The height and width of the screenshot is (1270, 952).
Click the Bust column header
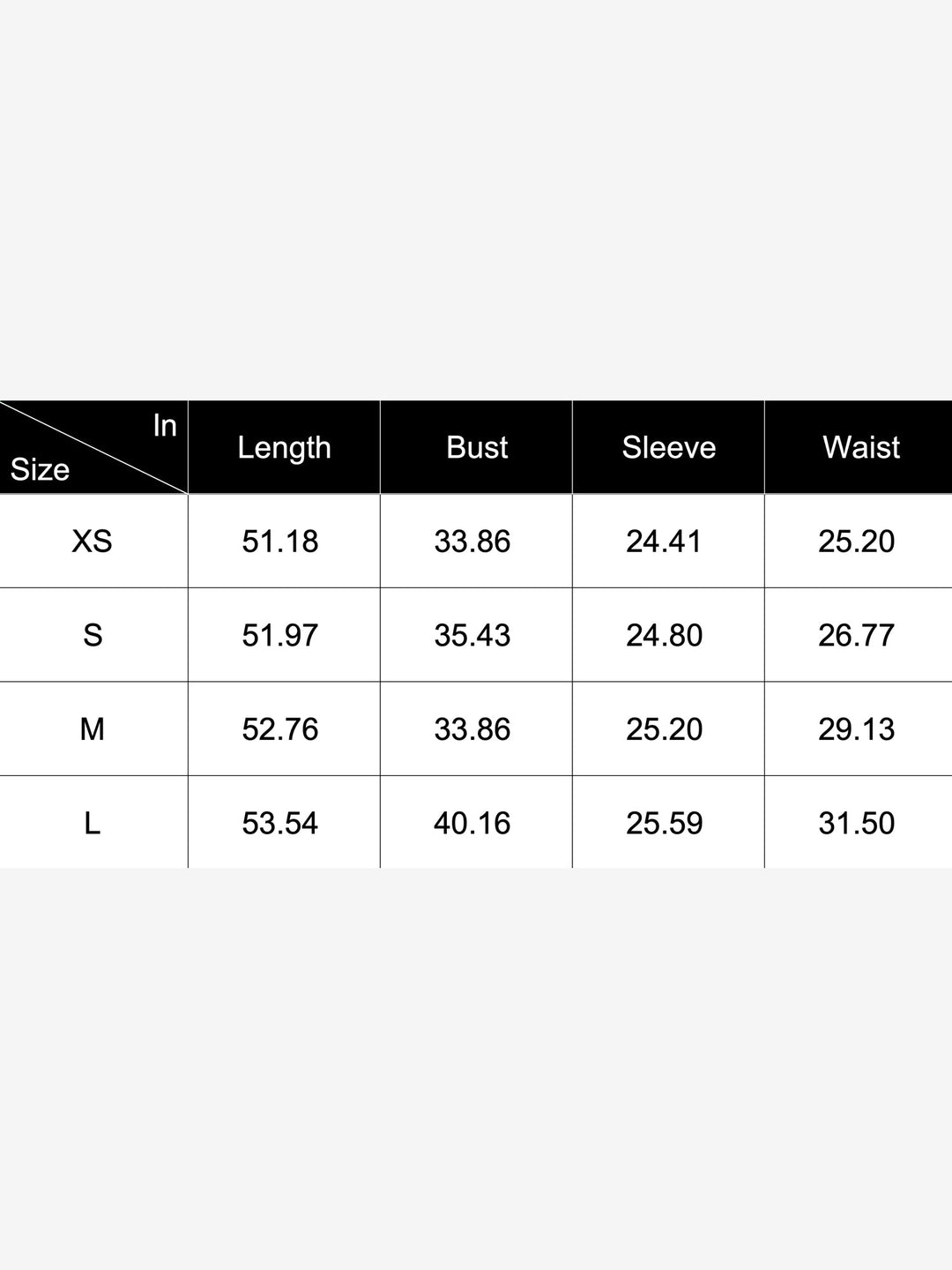point(477,447)
